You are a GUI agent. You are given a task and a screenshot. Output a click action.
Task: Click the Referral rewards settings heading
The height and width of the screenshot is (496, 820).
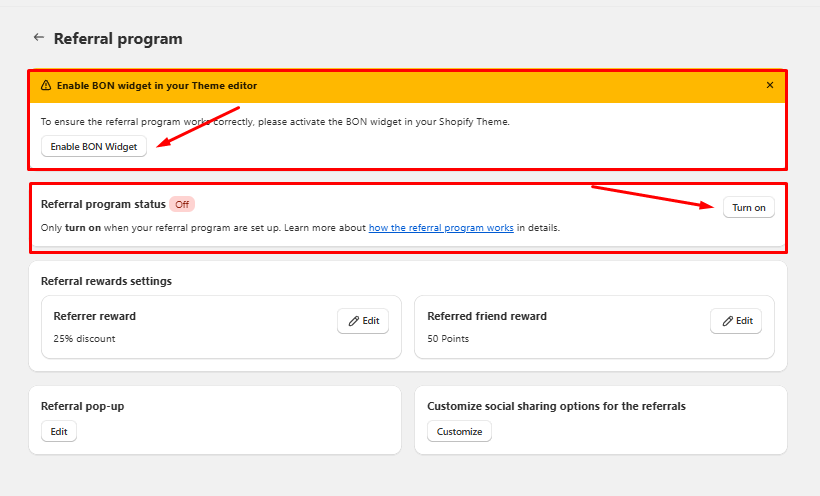tap(106, 281)
